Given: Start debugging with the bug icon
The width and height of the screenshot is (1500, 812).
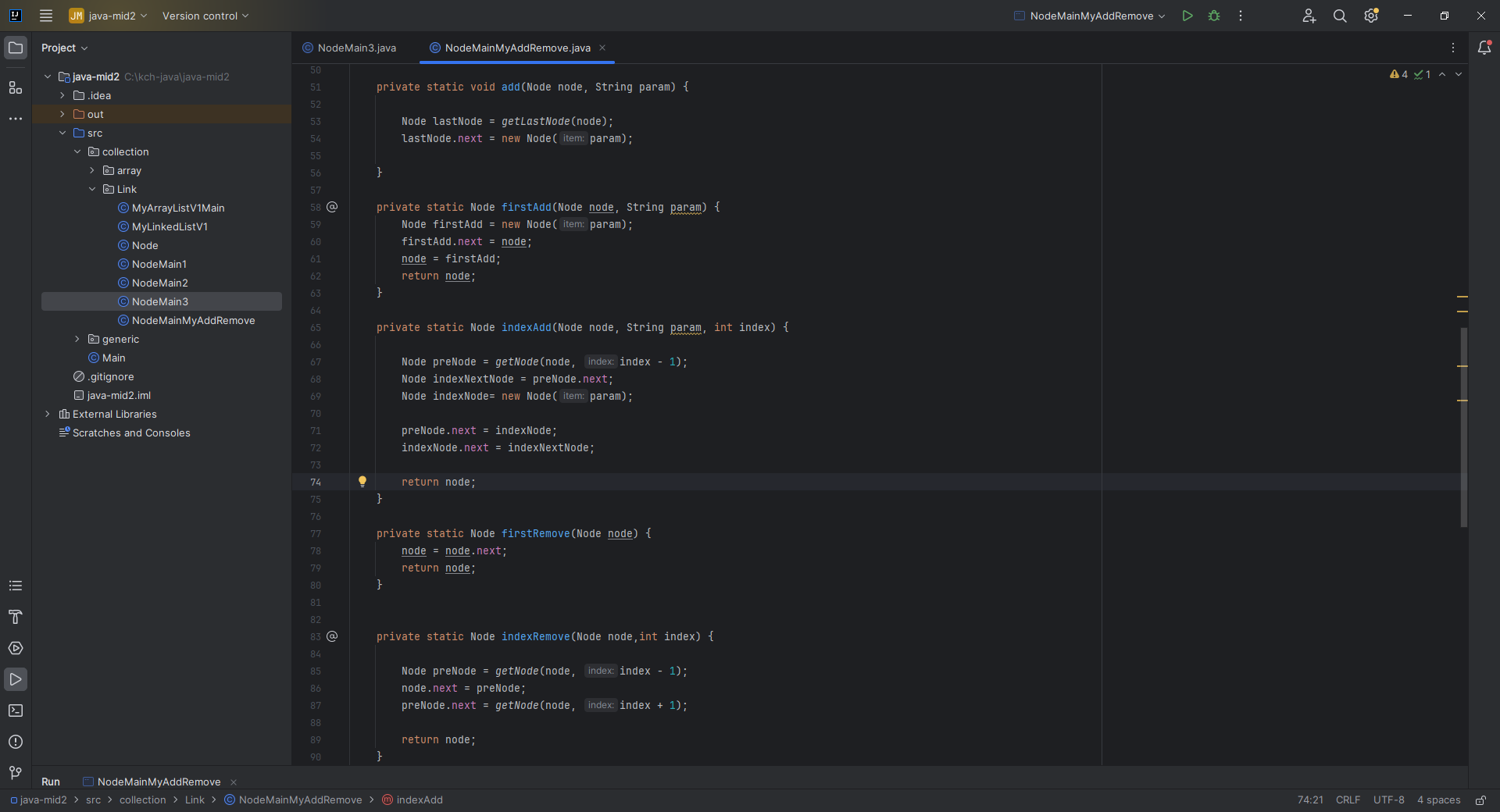Looking at the screenshot, I should click(1214, 16).
